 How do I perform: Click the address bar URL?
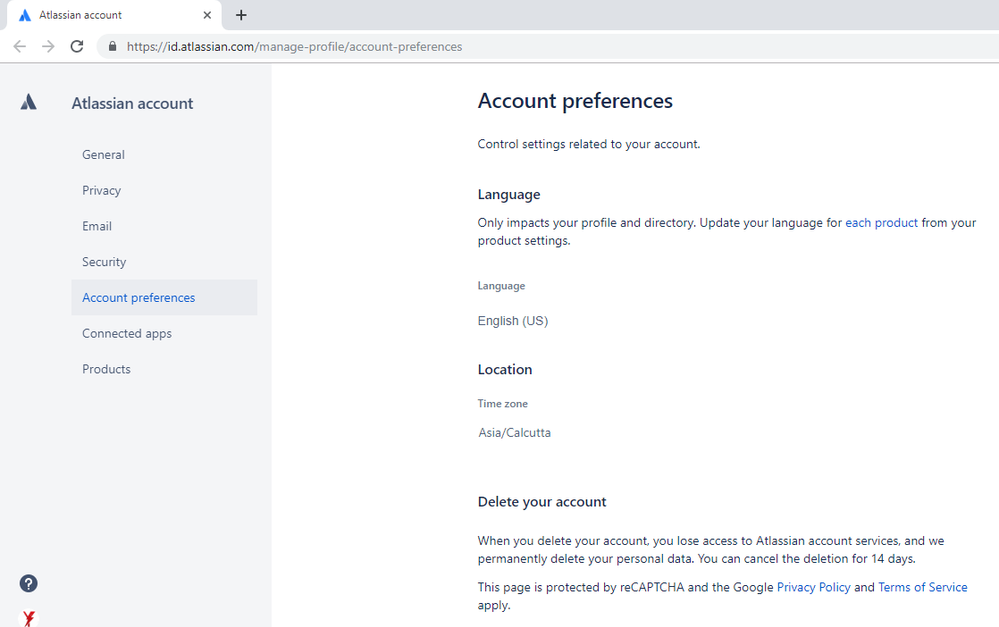294,47
